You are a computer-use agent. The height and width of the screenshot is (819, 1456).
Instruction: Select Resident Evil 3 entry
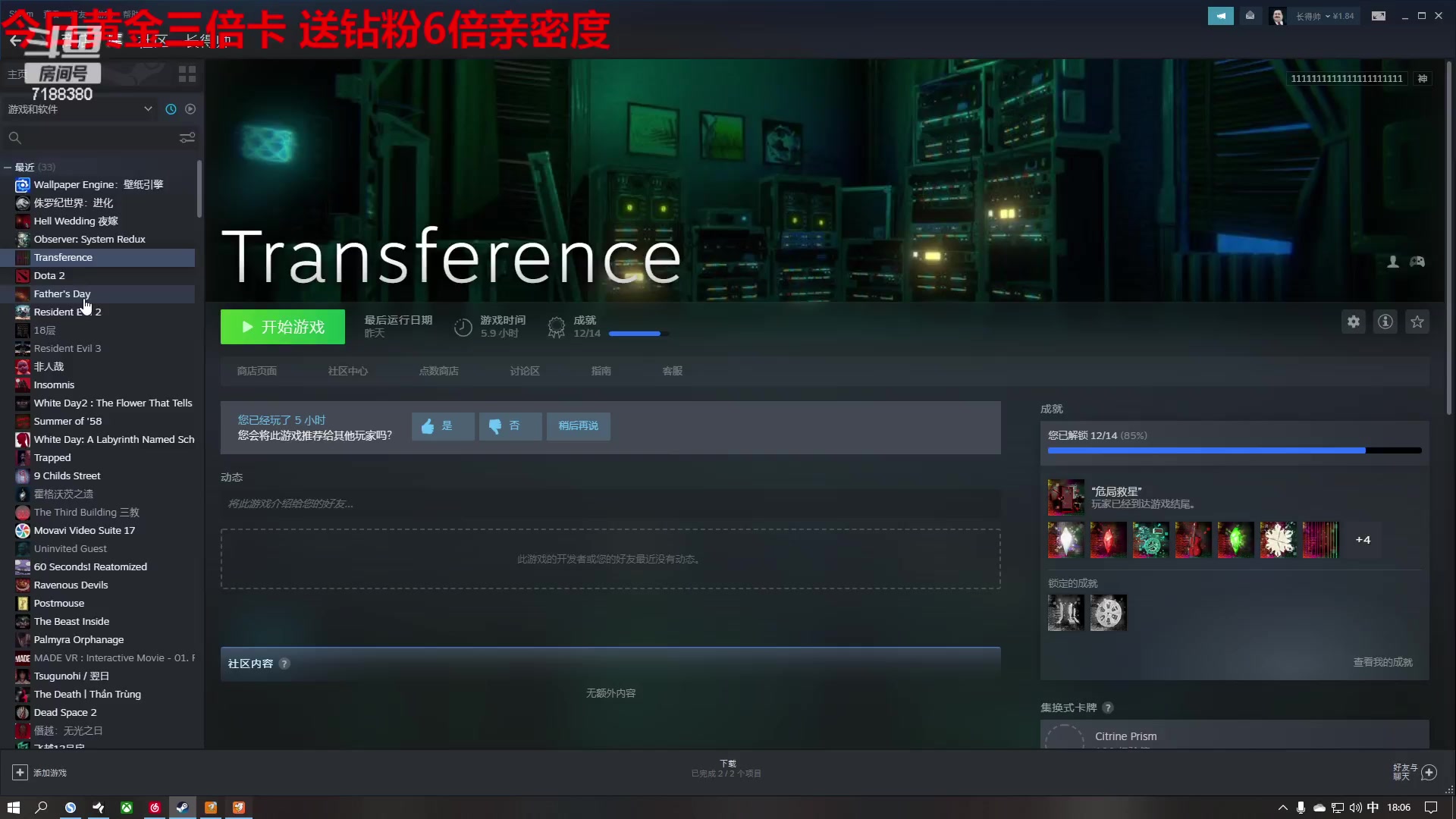click(99, 348)
